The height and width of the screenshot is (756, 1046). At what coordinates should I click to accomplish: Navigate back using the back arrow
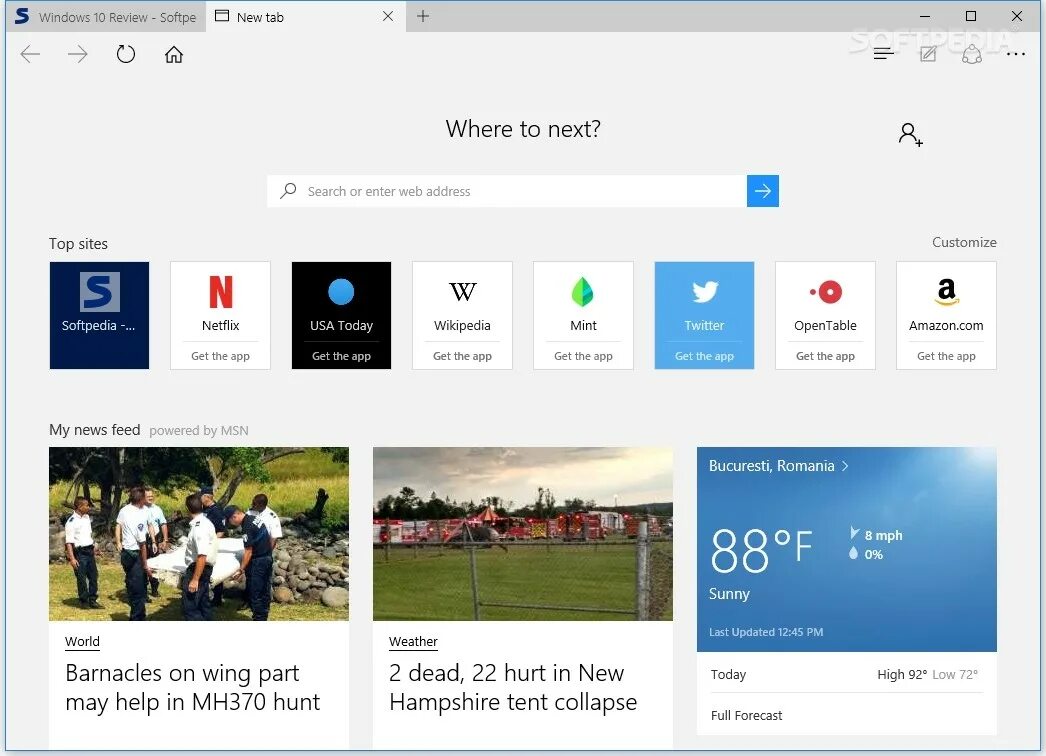(x=29, y=54)
